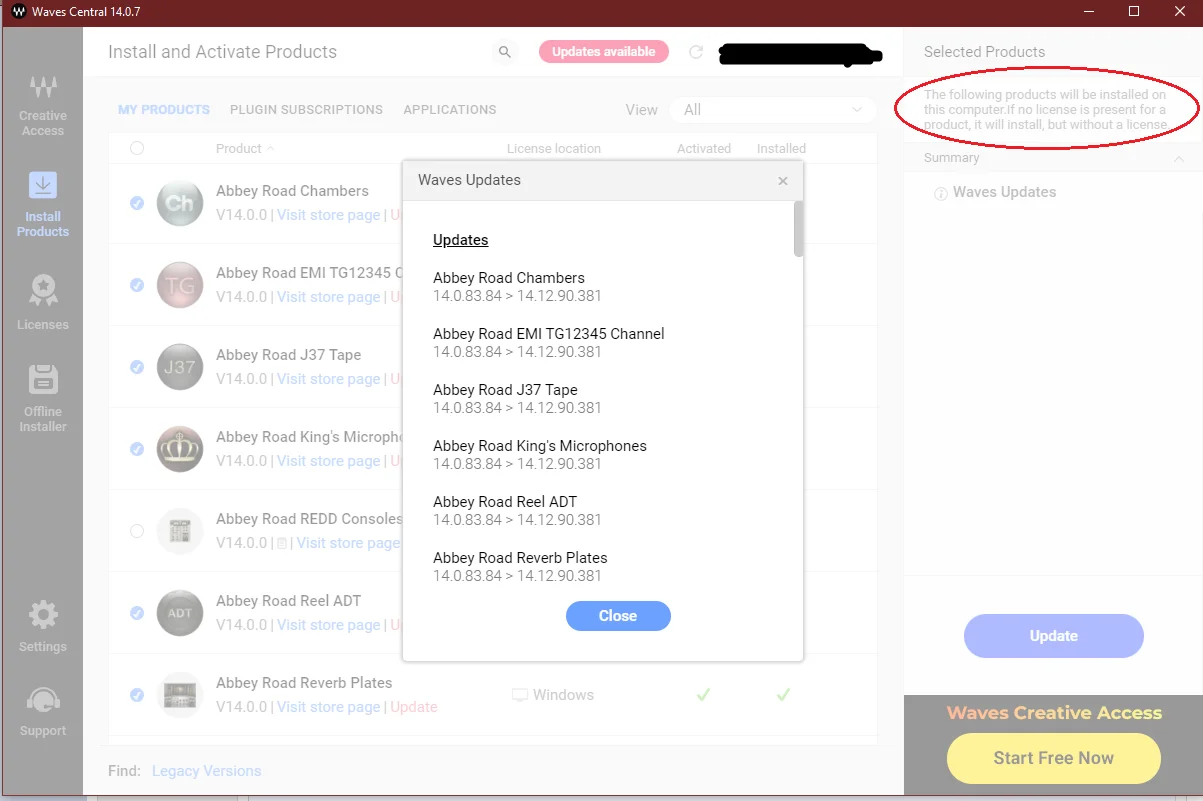Click the Start Free Now button

click(1054, 758)
